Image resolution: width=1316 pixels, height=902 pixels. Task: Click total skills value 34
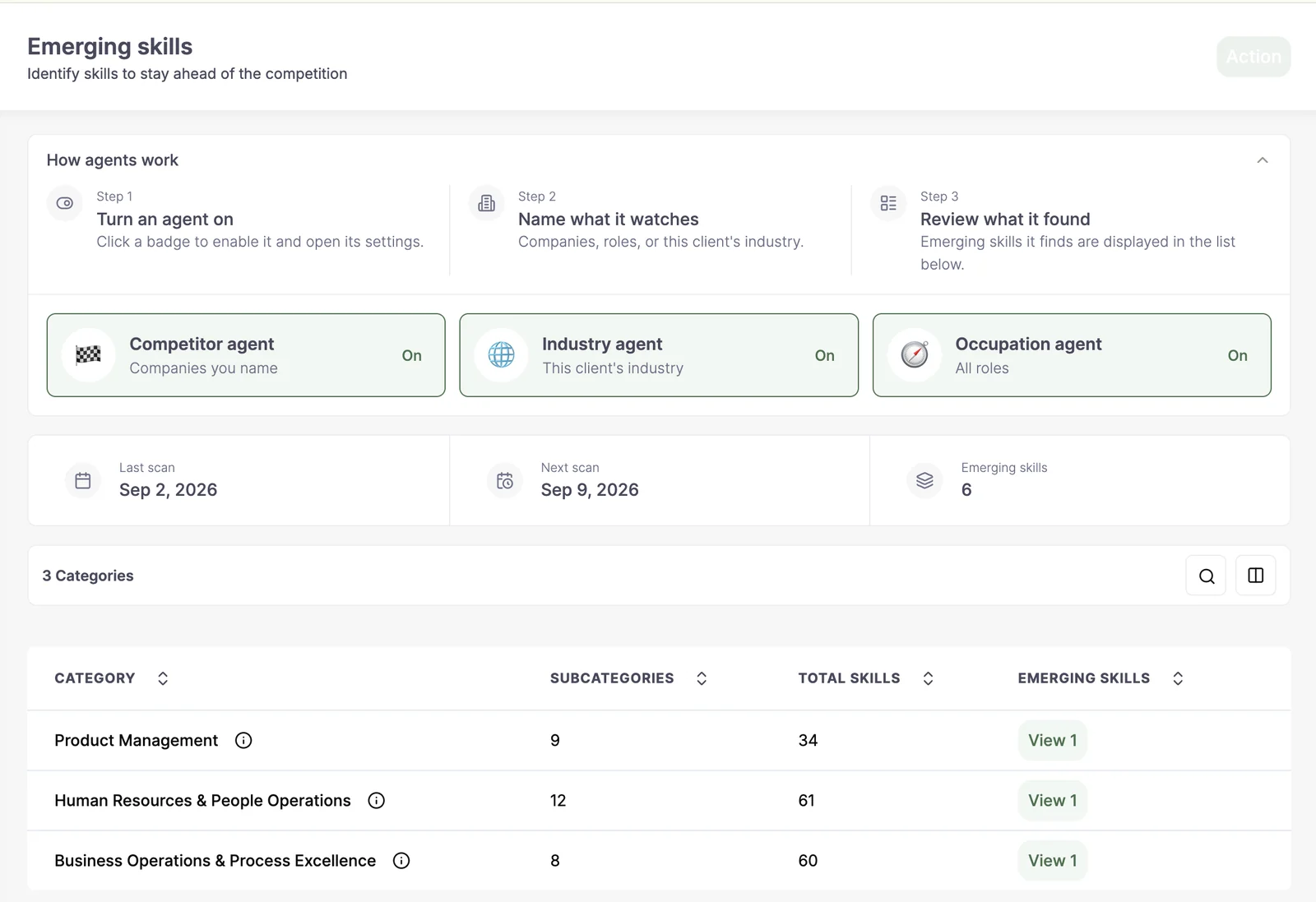coord(808,740)
